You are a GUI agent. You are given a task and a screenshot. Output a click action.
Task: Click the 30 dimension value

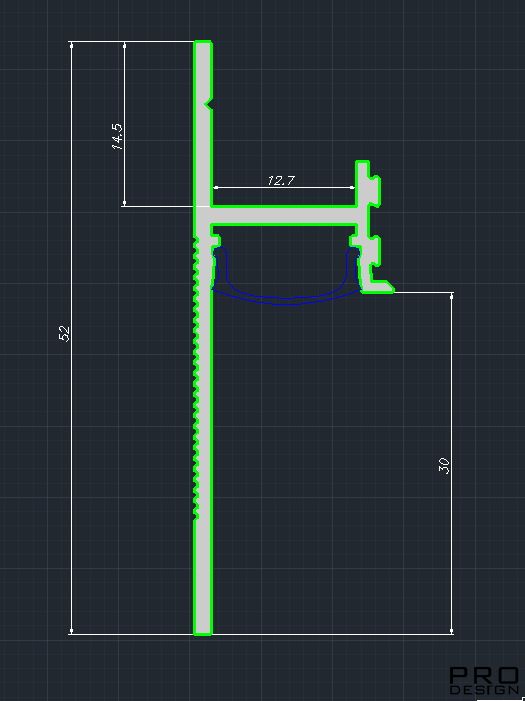tap(444, 465)
